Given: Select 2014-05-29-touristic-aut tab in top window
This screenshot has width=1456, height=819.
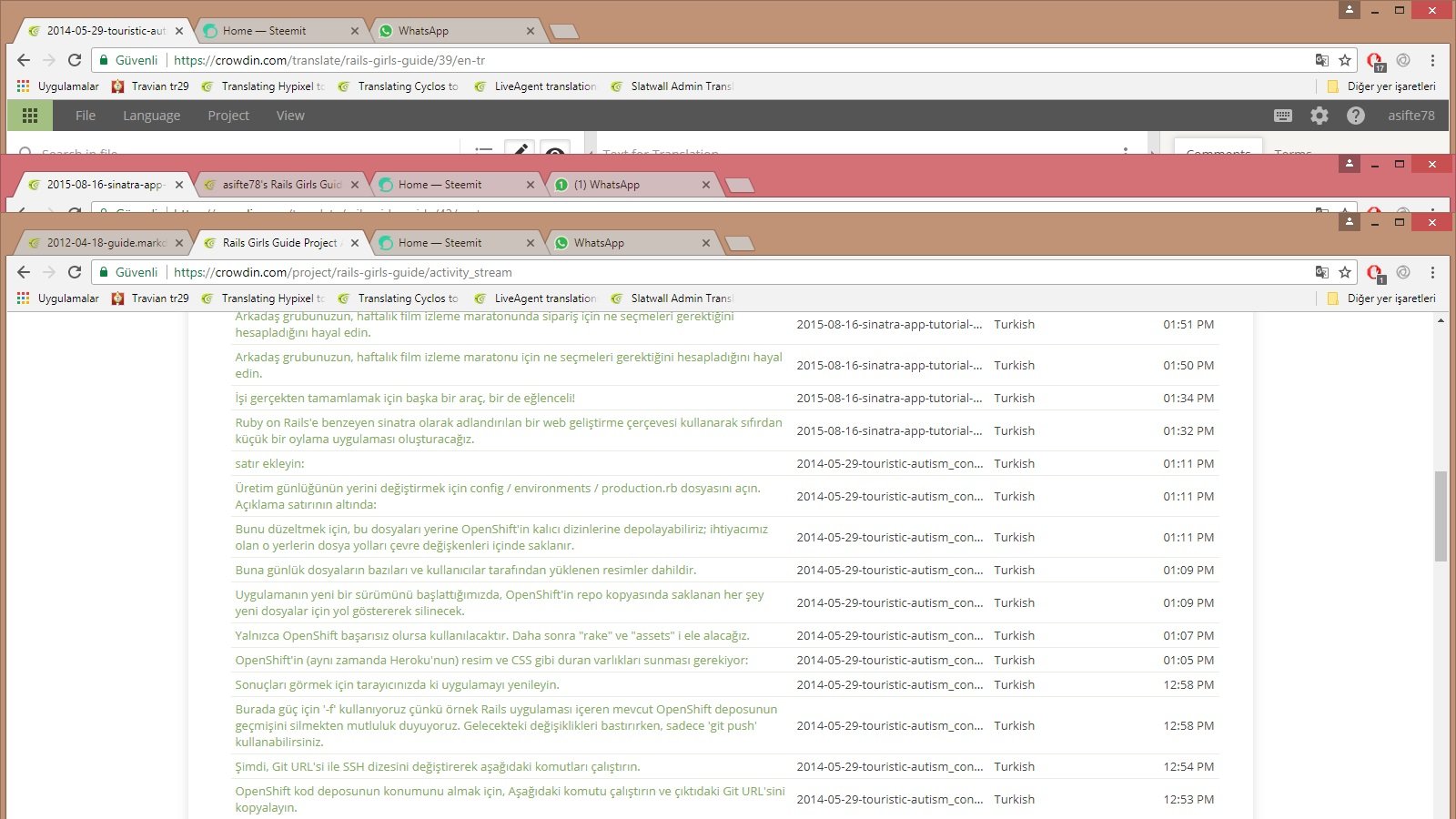Looking at the screenshot, I should point(106,31).
